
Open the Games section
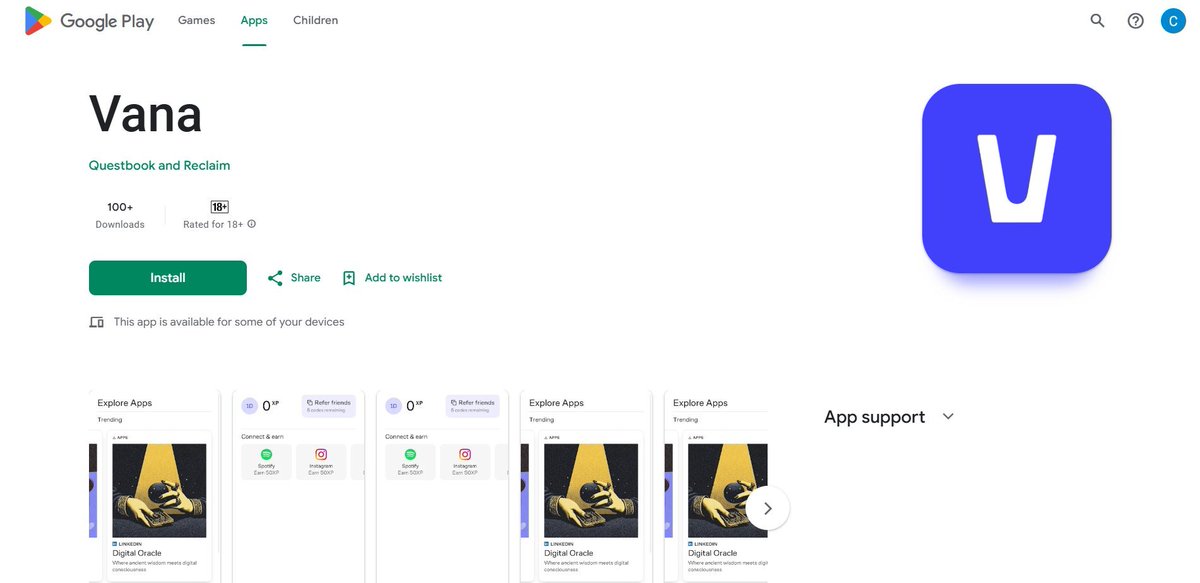tap(196, 20)
